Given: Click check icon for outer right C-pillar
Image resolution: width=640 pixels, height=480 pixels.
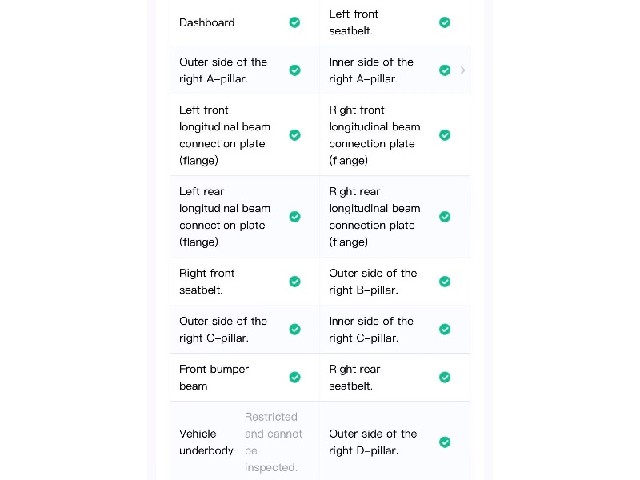Looking at the screenshot, I should coord(295,329).
